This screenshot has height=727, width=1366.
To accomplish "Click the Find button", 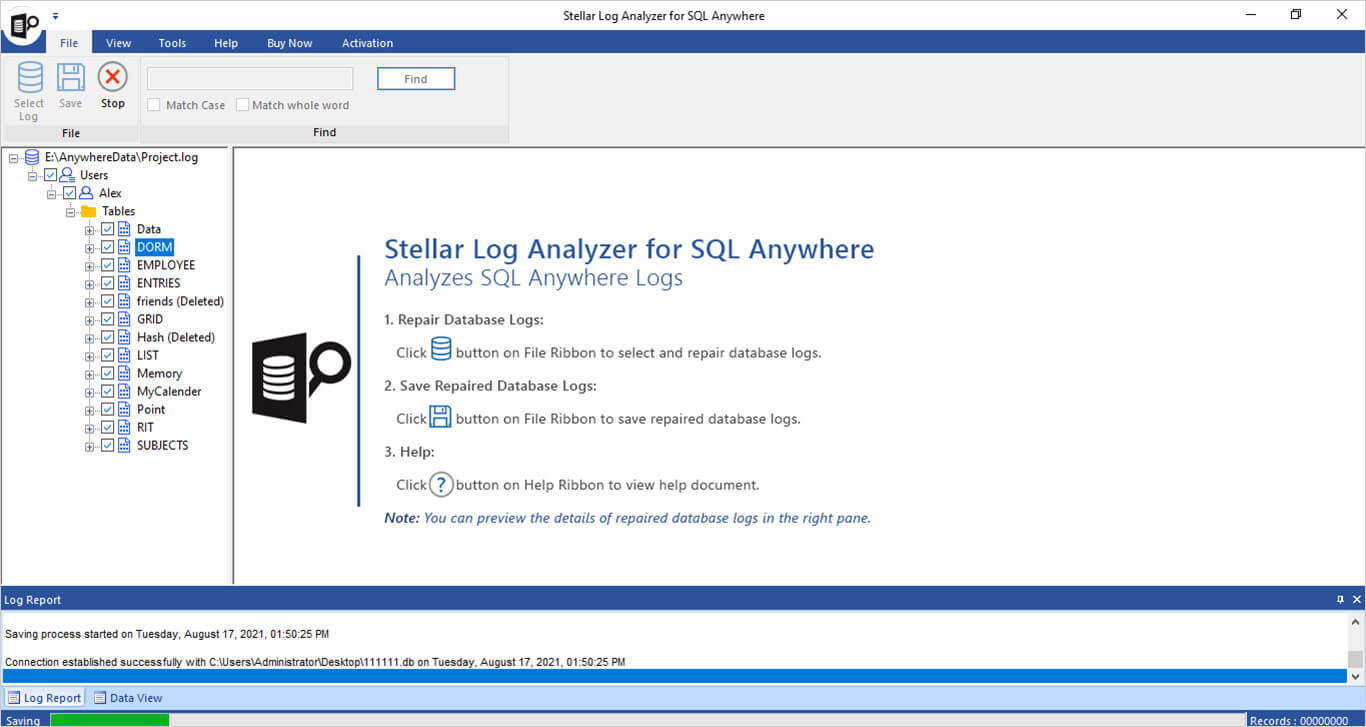I will [x=416, y=79].
